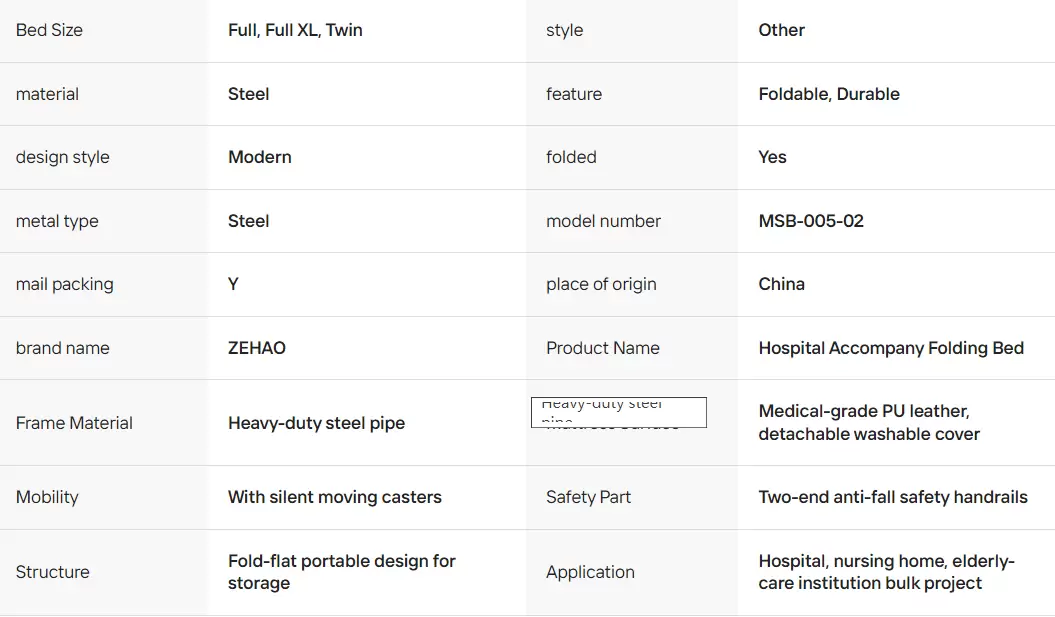Select the 'Full, Full XL, Twin' value
The height and width of the screenshot is (617, 1055).
click(x=295, y=30)
